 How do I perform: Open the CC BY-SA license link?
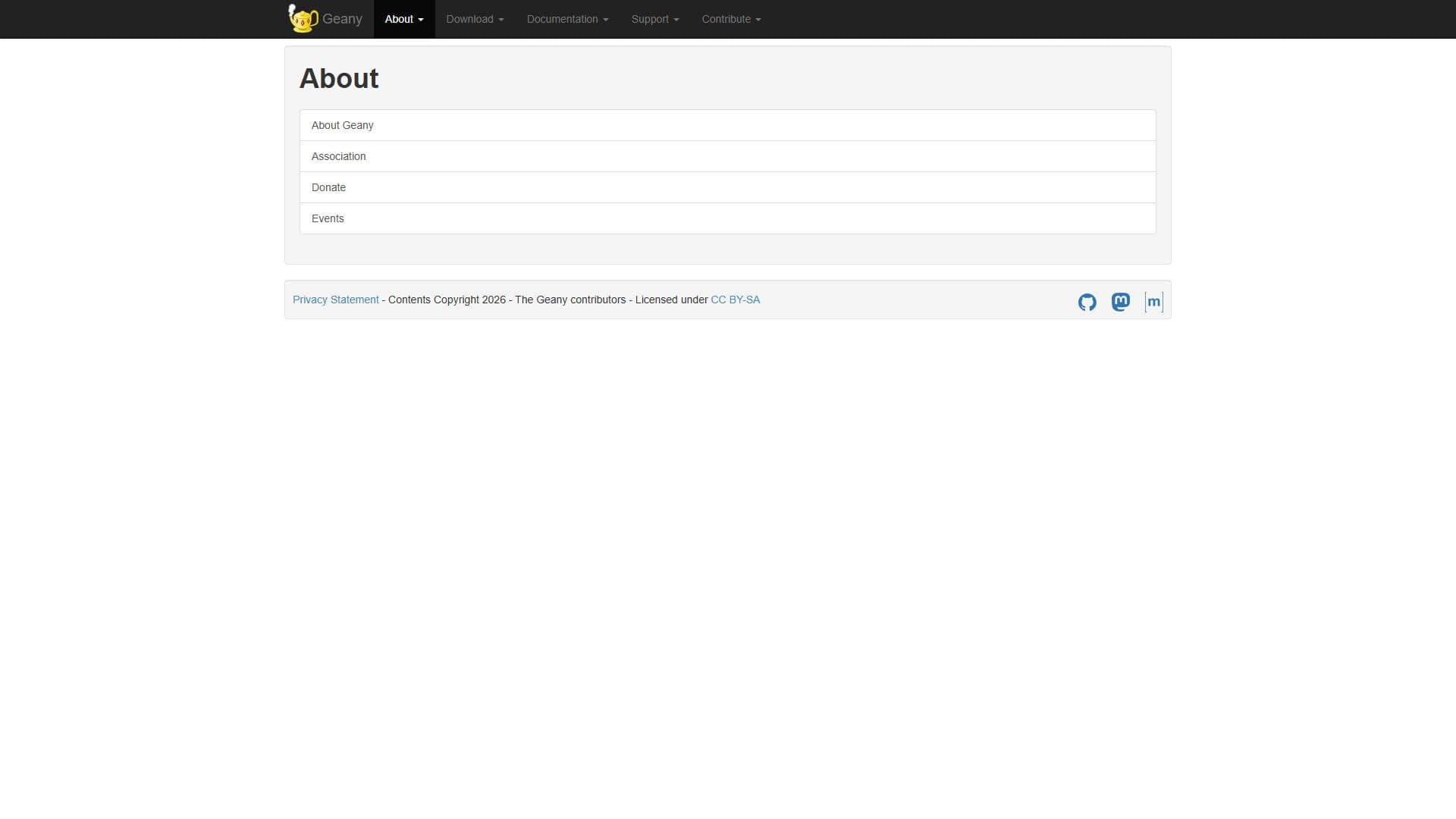pos(735,300)
